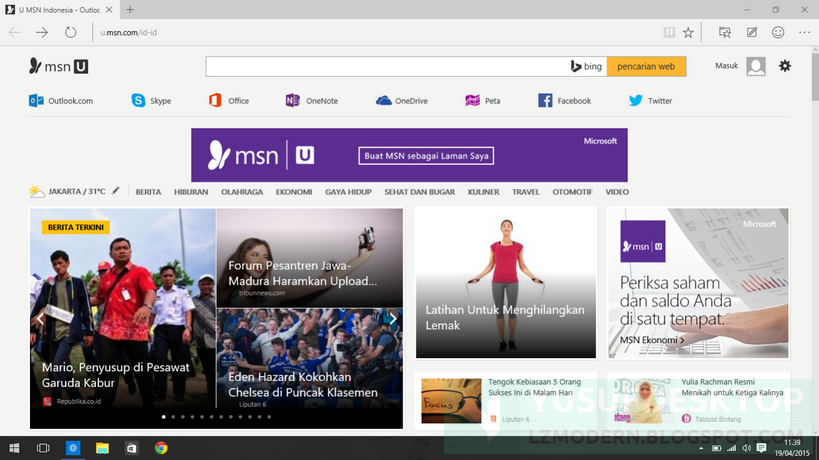The width and height of the screenshot is (819, 460).
Task: Open Facebook shortcut
Action: 565,101
